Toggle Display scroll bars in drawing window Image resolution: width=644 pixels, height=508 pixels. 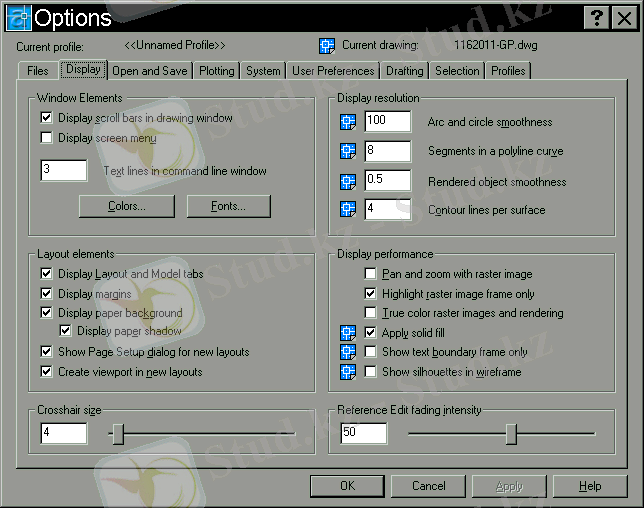tap(46, 118)
